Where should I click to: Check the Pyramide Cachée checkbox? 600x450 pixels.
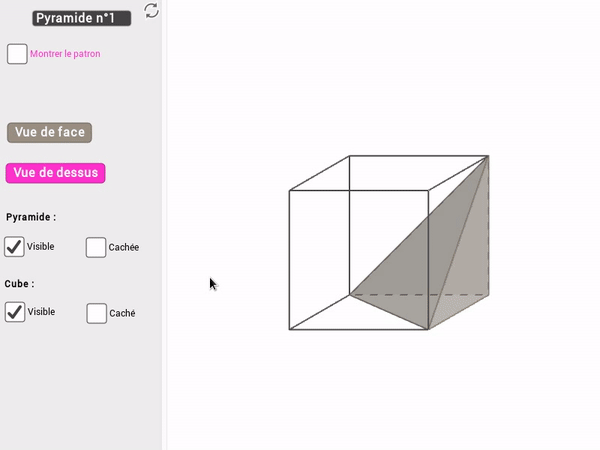[x=96, y=247]
